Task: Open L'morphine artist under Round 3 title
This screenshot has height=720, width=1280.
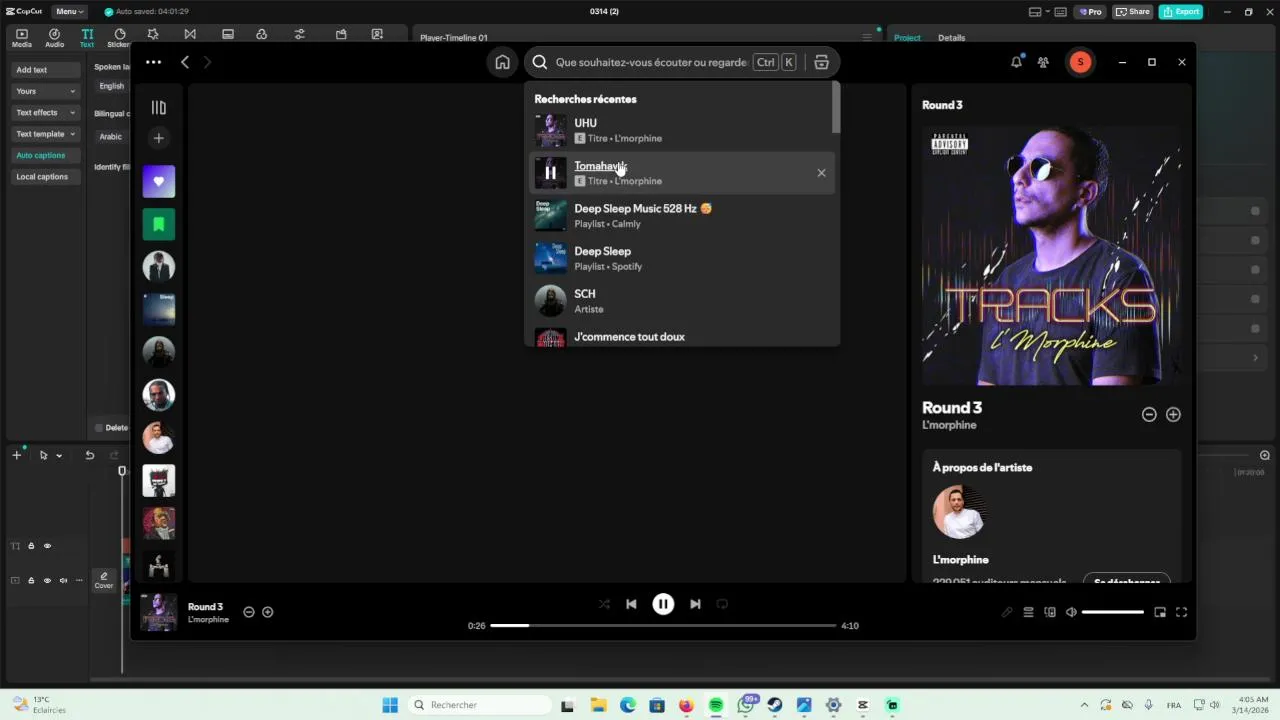Action: pos(949,425)
